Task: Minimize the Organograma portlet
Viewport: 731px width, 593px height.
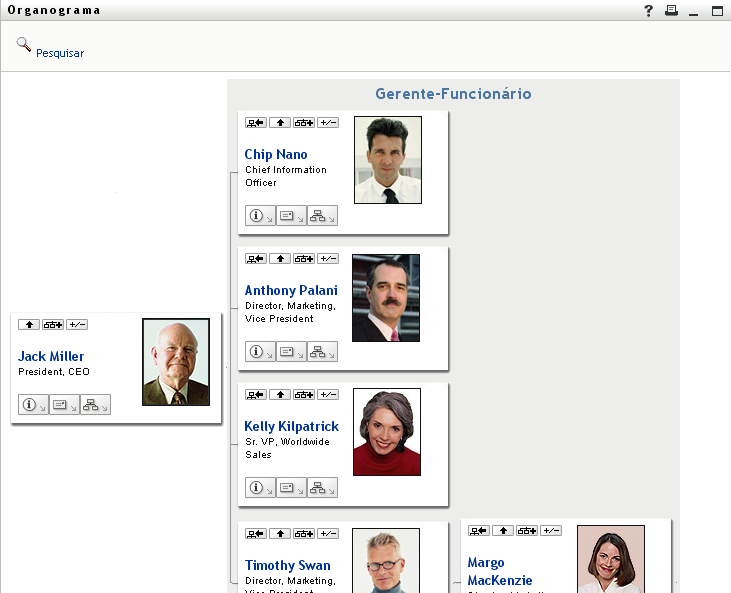Action: (x=694, y=11)
